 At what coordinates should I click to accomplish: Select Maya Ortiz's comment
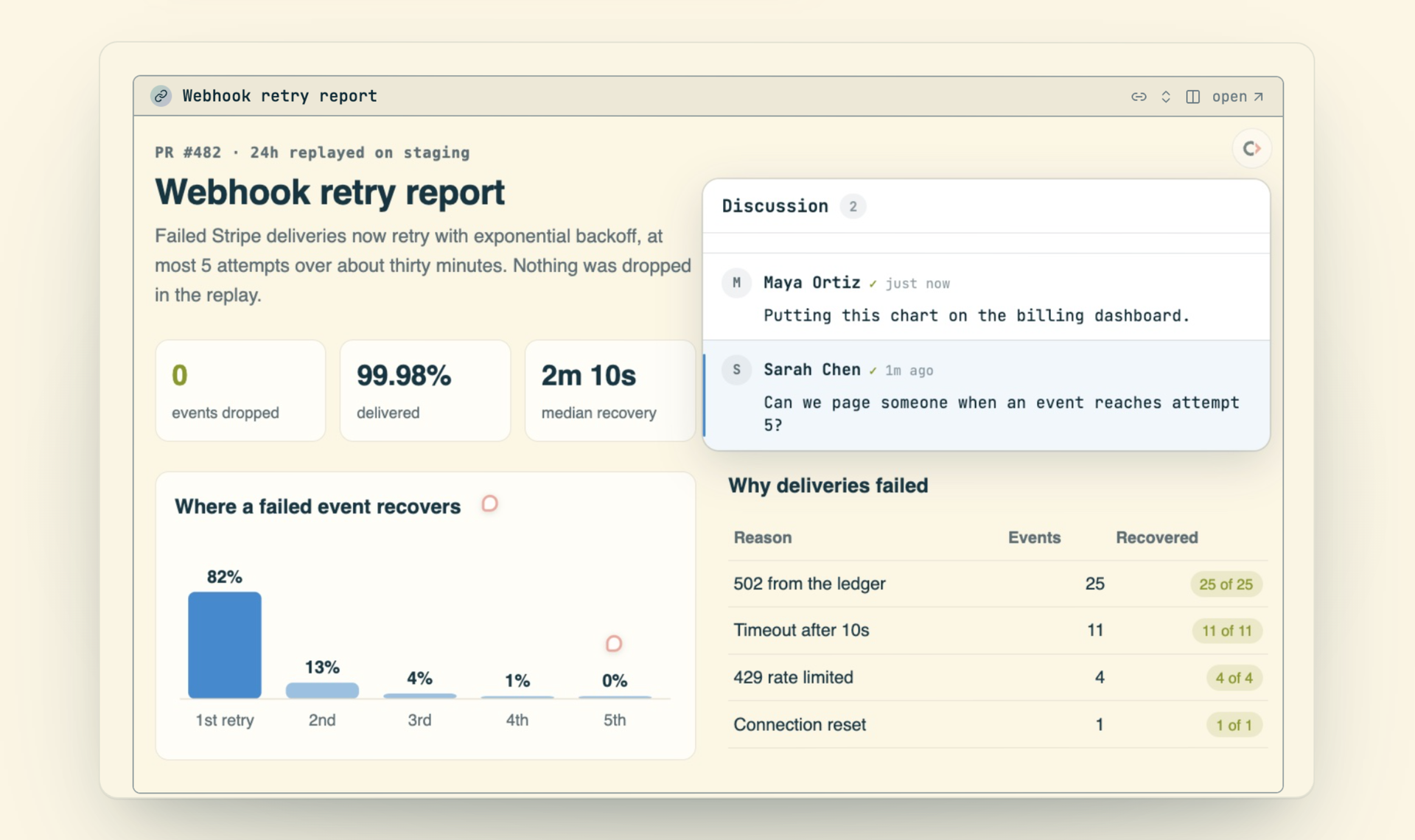(x=986, y=298)
